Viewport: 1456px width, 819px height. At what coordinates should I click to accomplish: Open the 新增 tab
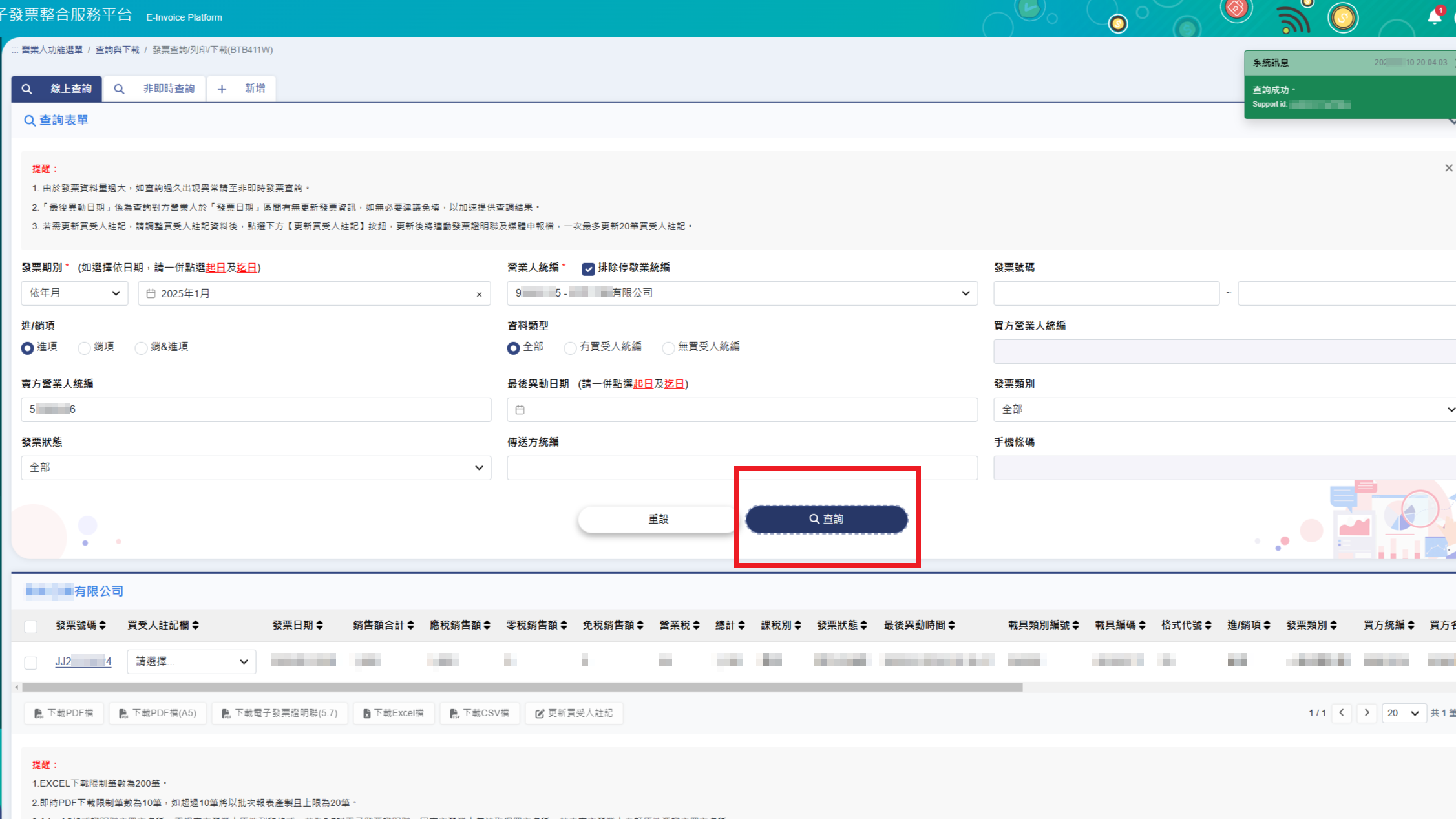(x=242, y=89)
